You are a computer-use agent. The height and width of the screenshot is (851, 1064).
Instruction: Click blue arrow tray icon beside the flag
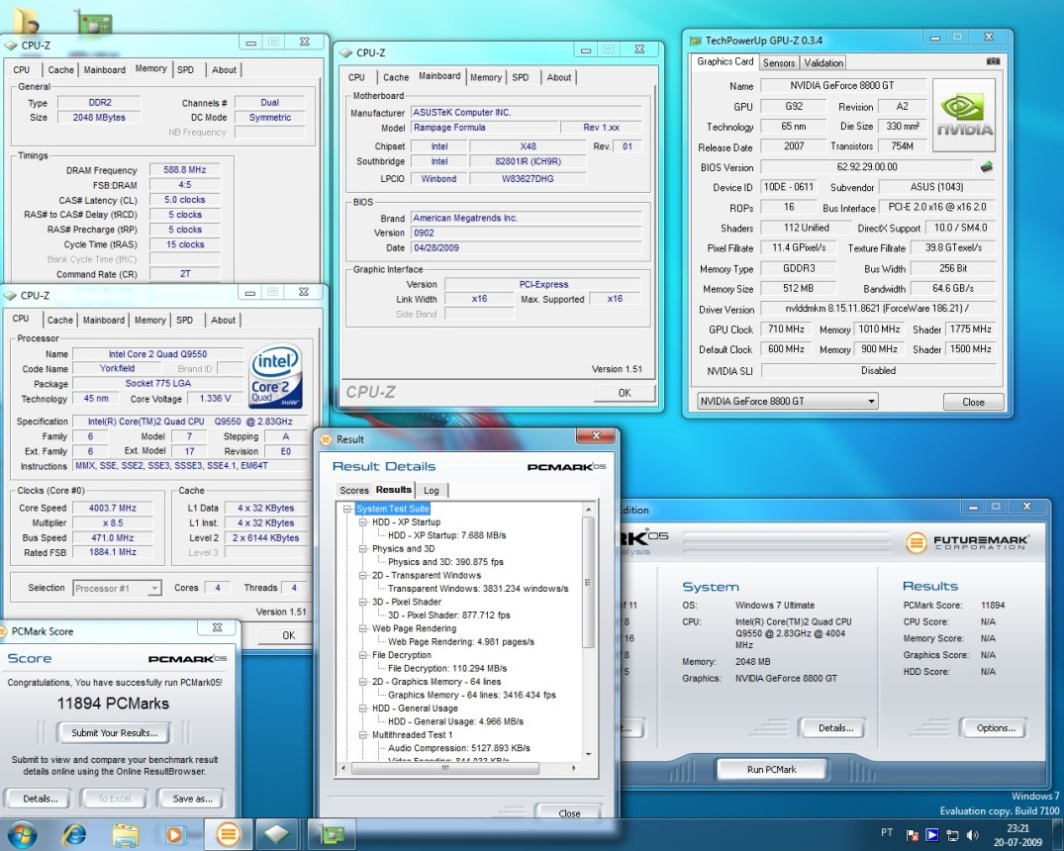click(x=932, y=835)
